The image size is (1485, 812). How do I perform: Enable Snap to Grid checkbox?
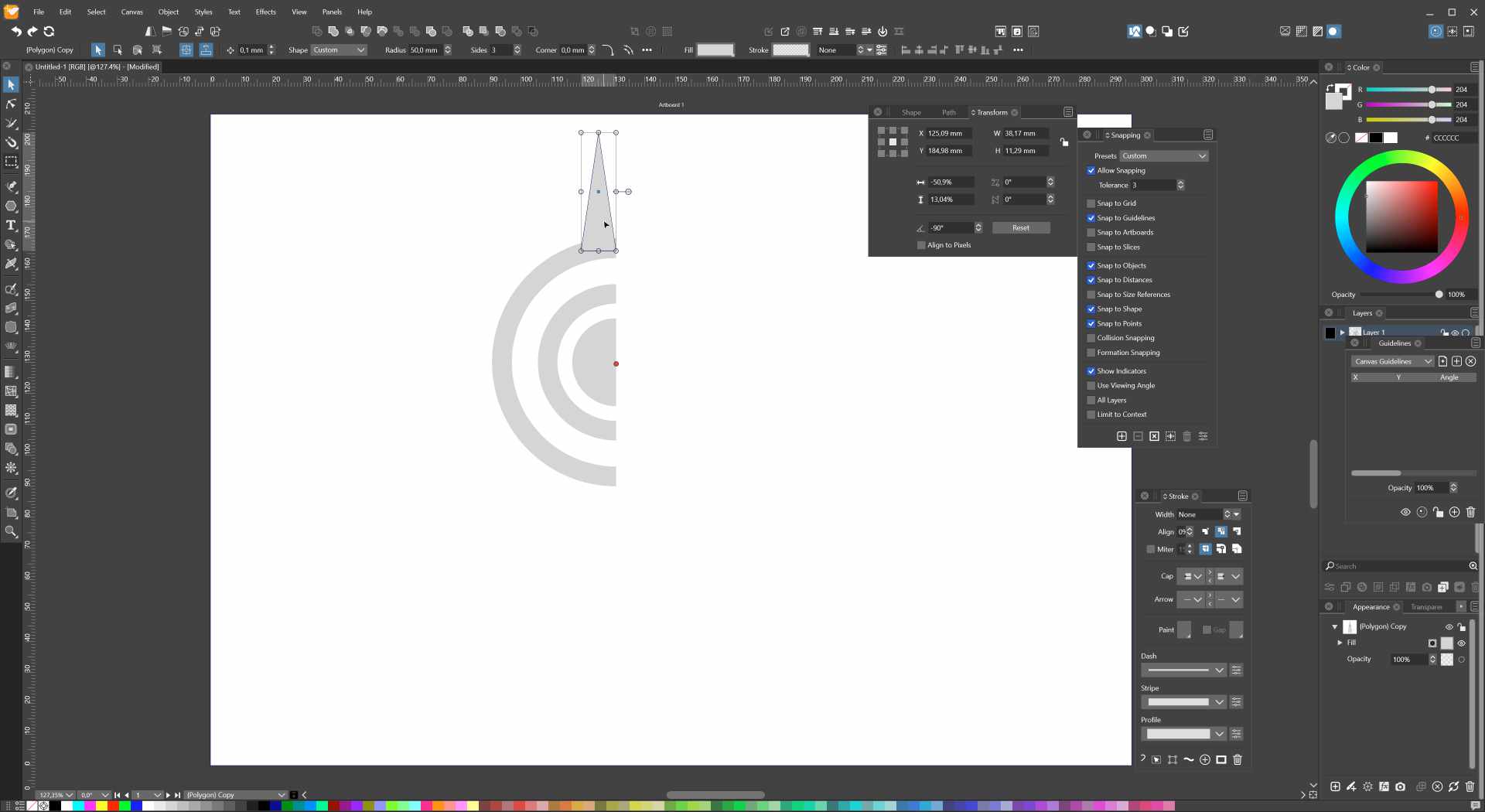(x=1091, y=203)
